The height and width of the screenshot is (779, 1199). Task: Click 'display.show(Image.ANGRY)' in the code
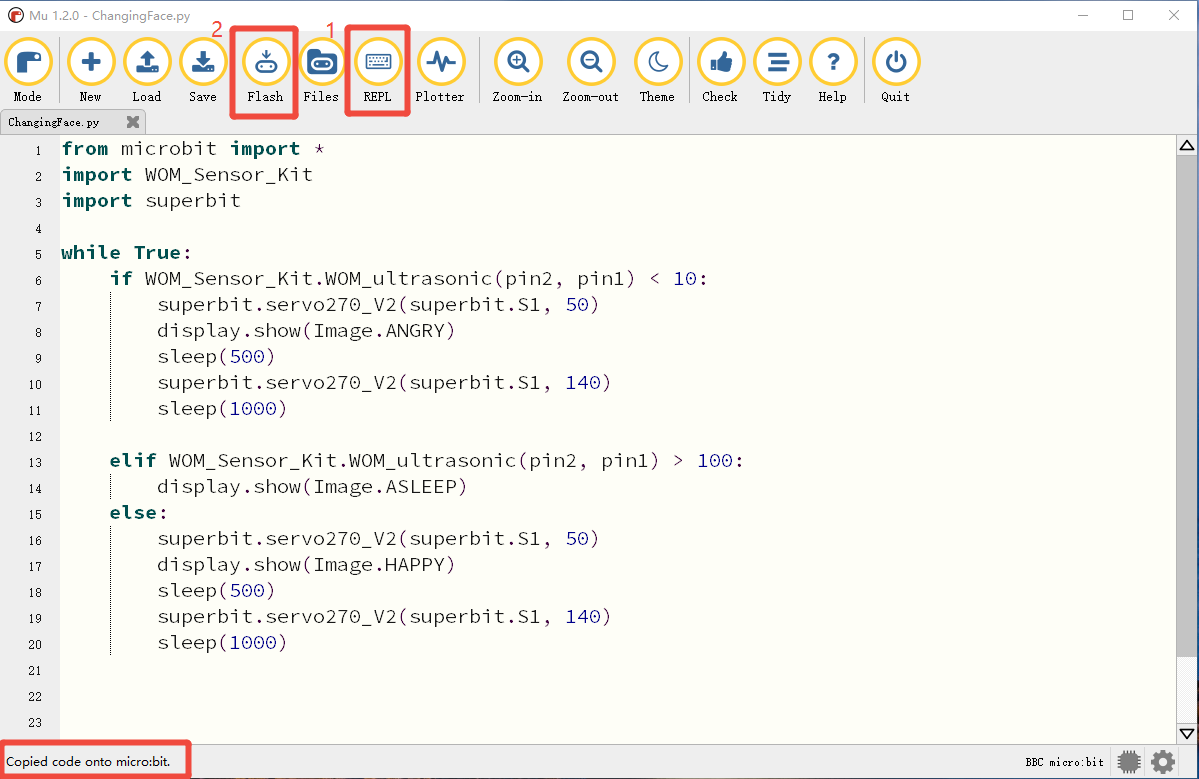pyautogui.click(x=306, y=331)
